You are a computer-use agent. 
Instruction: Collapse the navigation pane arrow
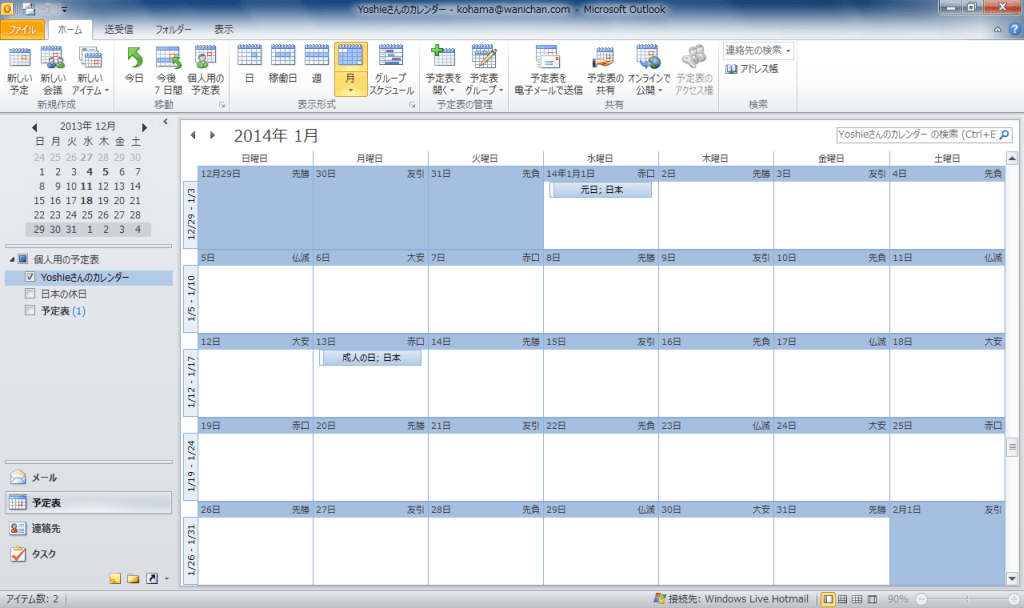click(x=165, y=121)
